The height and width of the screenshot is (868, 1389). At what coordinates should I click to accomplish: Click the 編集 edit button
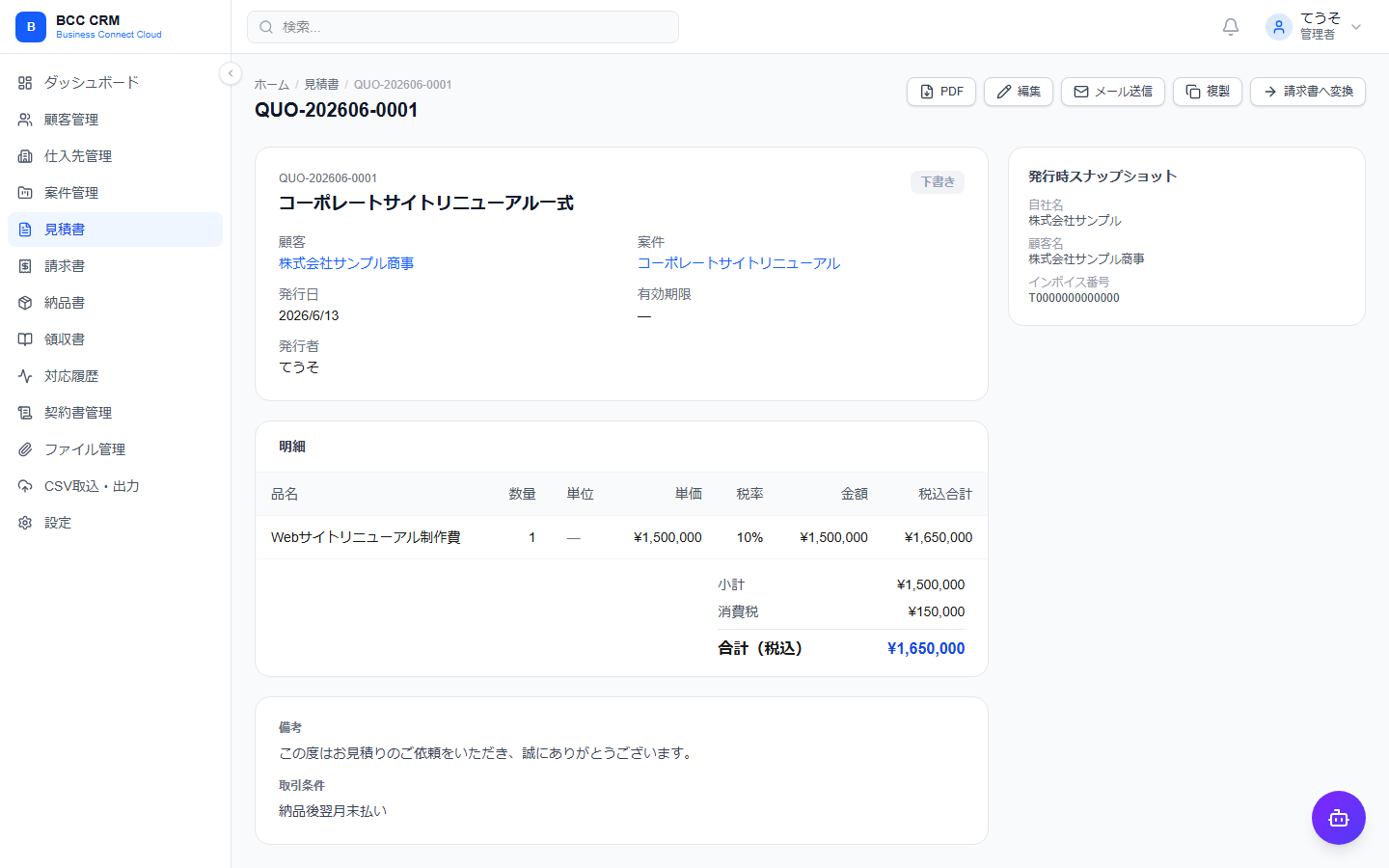(1019, 92)
